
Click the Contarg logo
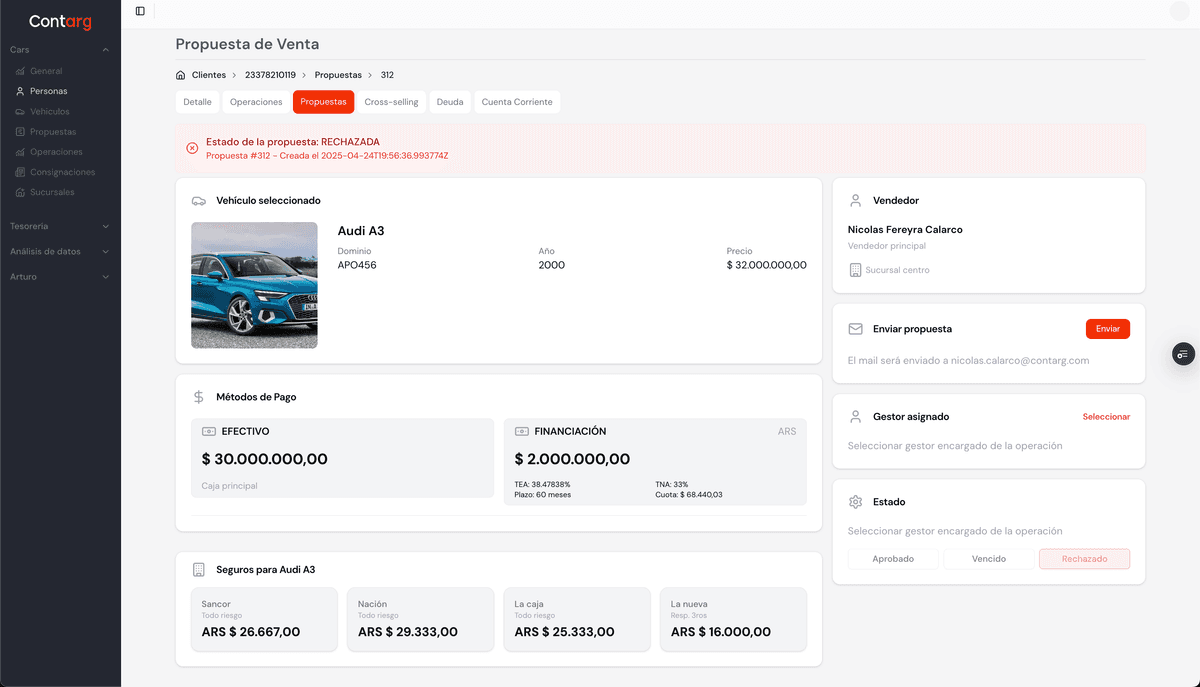click(x=60, y=21)
